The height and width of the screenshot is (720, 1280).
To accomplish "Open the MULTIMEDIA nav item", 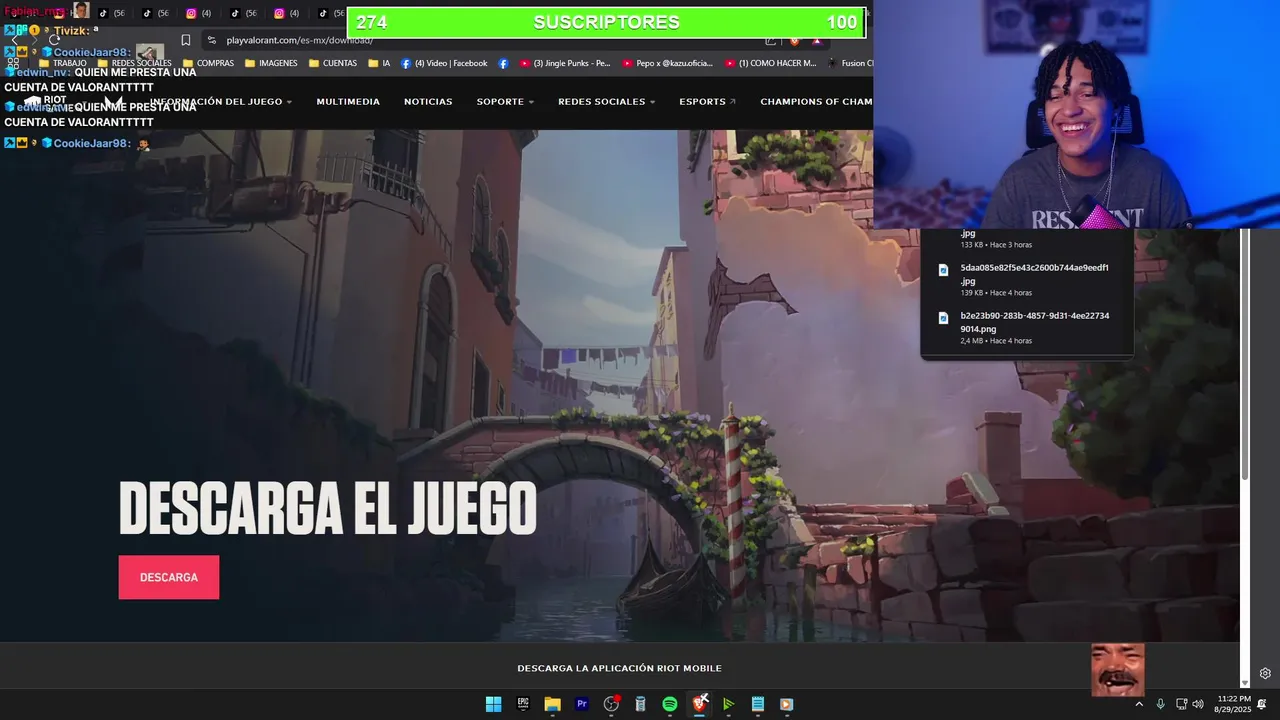I will (348, 102).
